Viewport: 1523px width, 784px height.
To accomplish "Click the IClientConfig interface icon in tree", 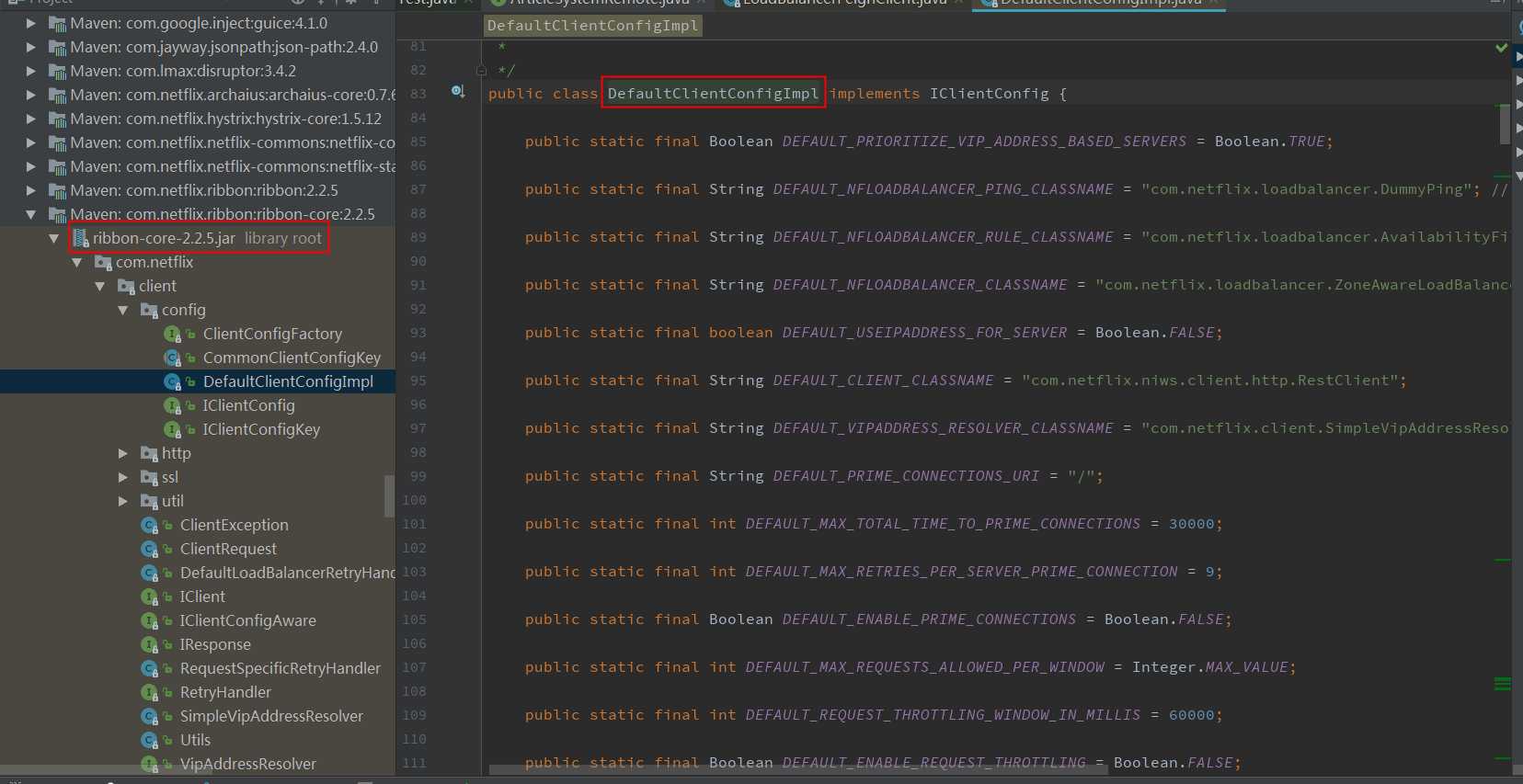I will click(x=172, y=405).
